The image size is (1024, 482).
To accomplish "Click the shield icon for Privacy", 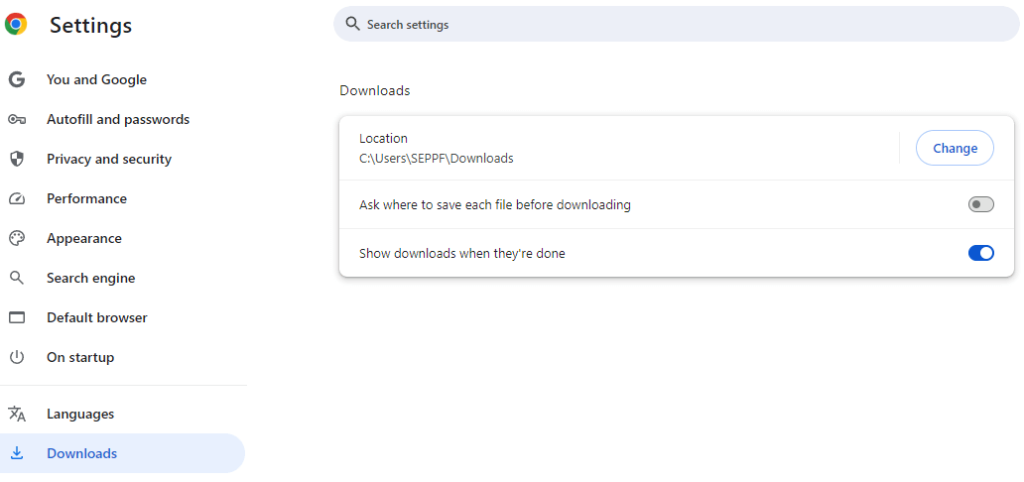I will [16, 159].
